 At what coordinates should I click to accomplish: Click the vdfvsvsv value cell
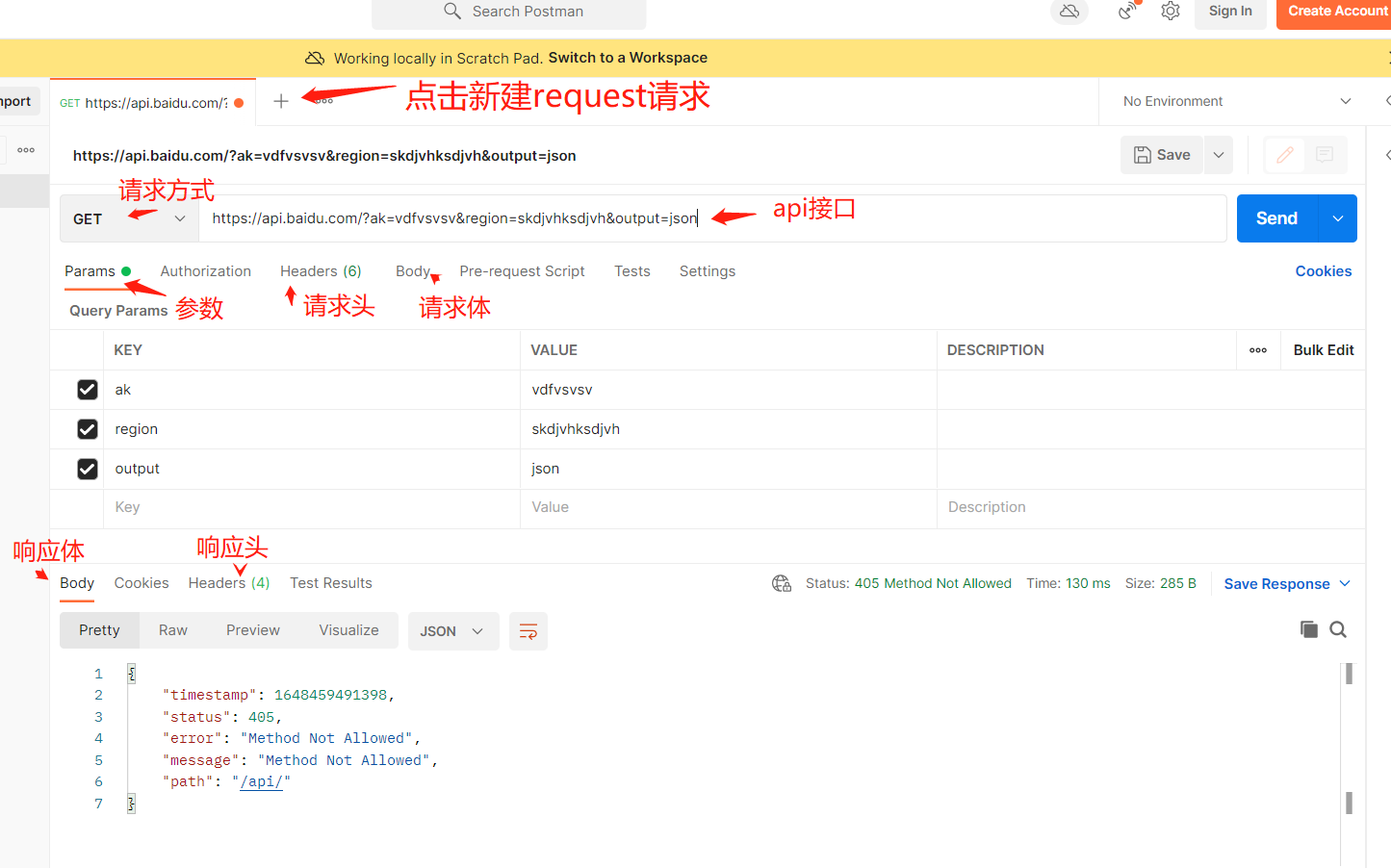pyautogui.click(x=729, y=390)
